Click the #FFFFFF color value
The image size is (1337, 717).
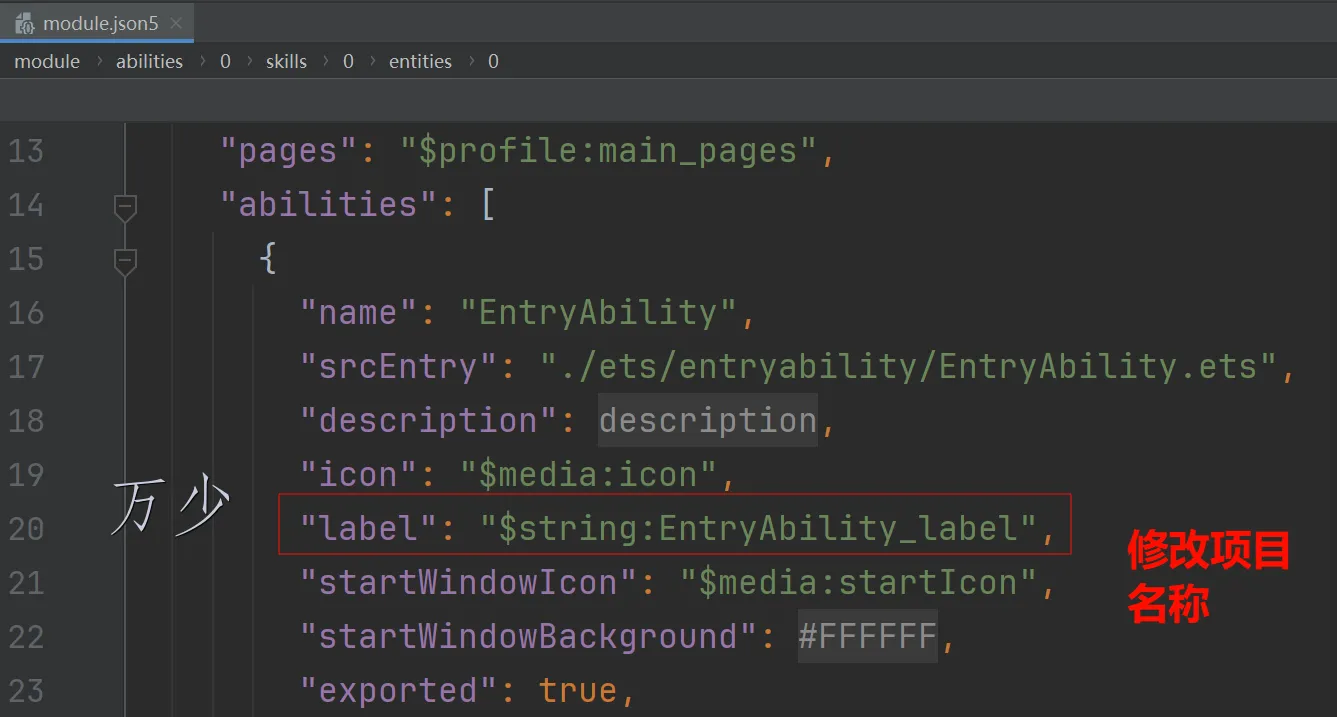pyautogui.click(x=868, y=636)
